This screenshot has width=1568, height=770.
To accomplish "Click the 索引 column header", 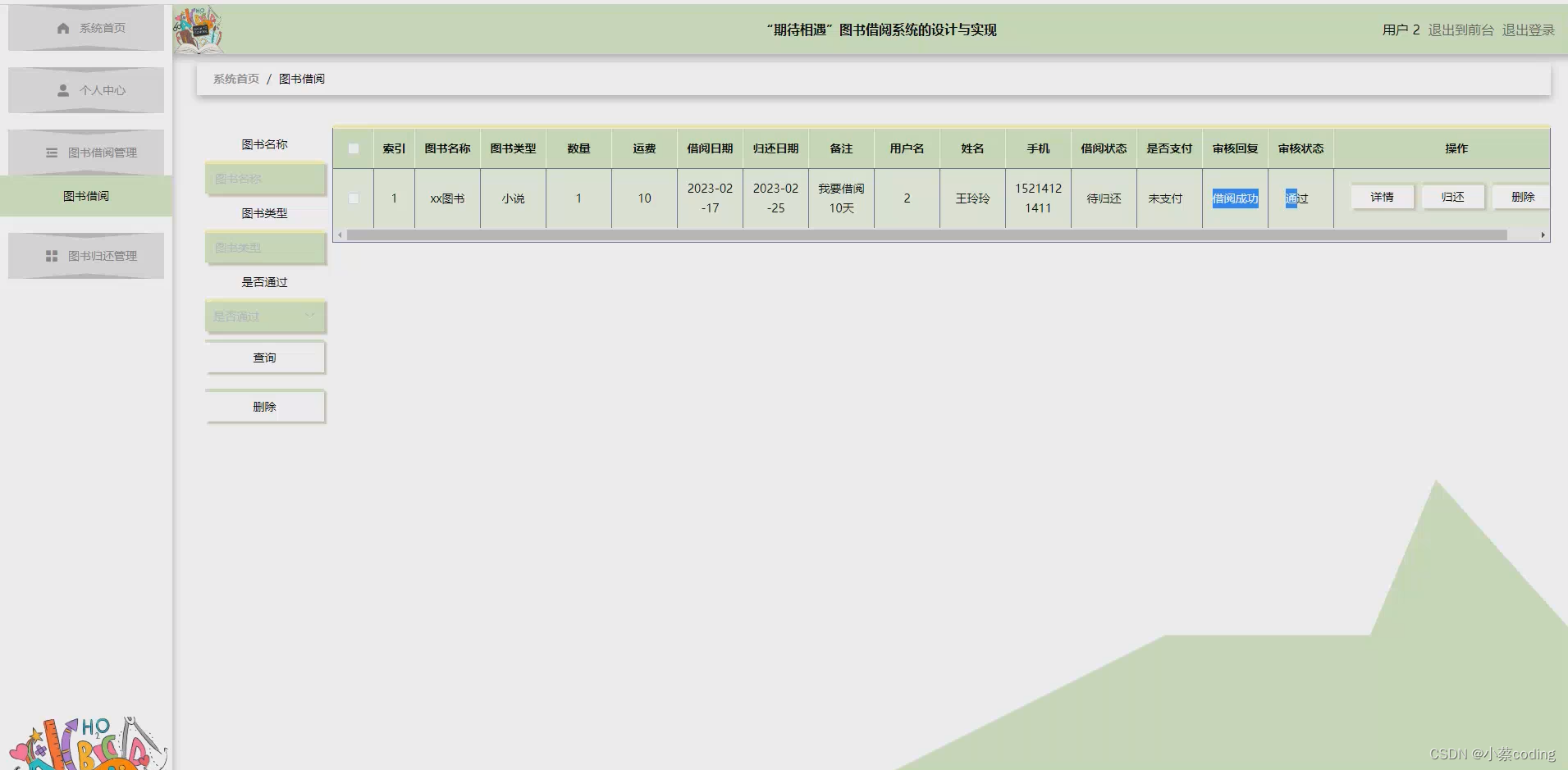I will pyautogui.click(x=394, y=148).
